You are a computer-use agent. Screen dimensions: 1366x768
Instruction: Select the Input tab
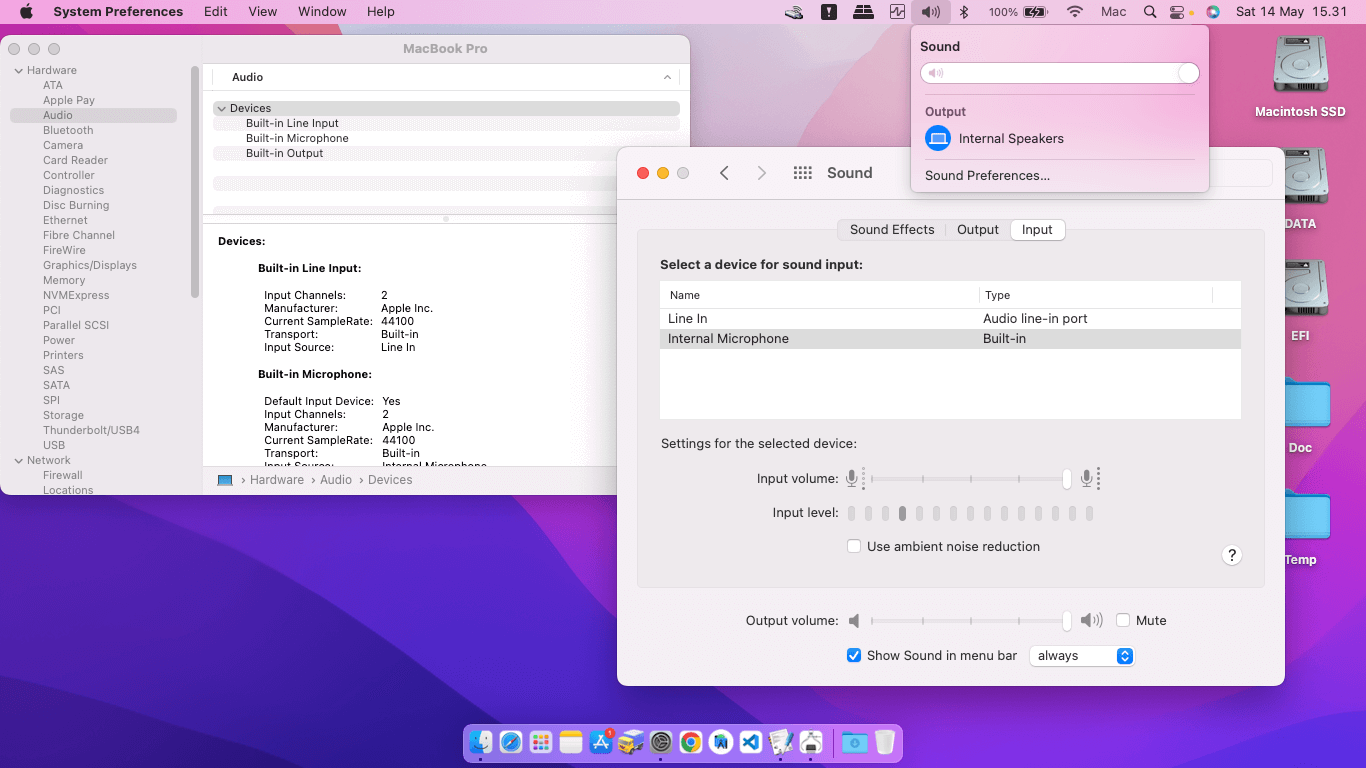[1037, 229]
